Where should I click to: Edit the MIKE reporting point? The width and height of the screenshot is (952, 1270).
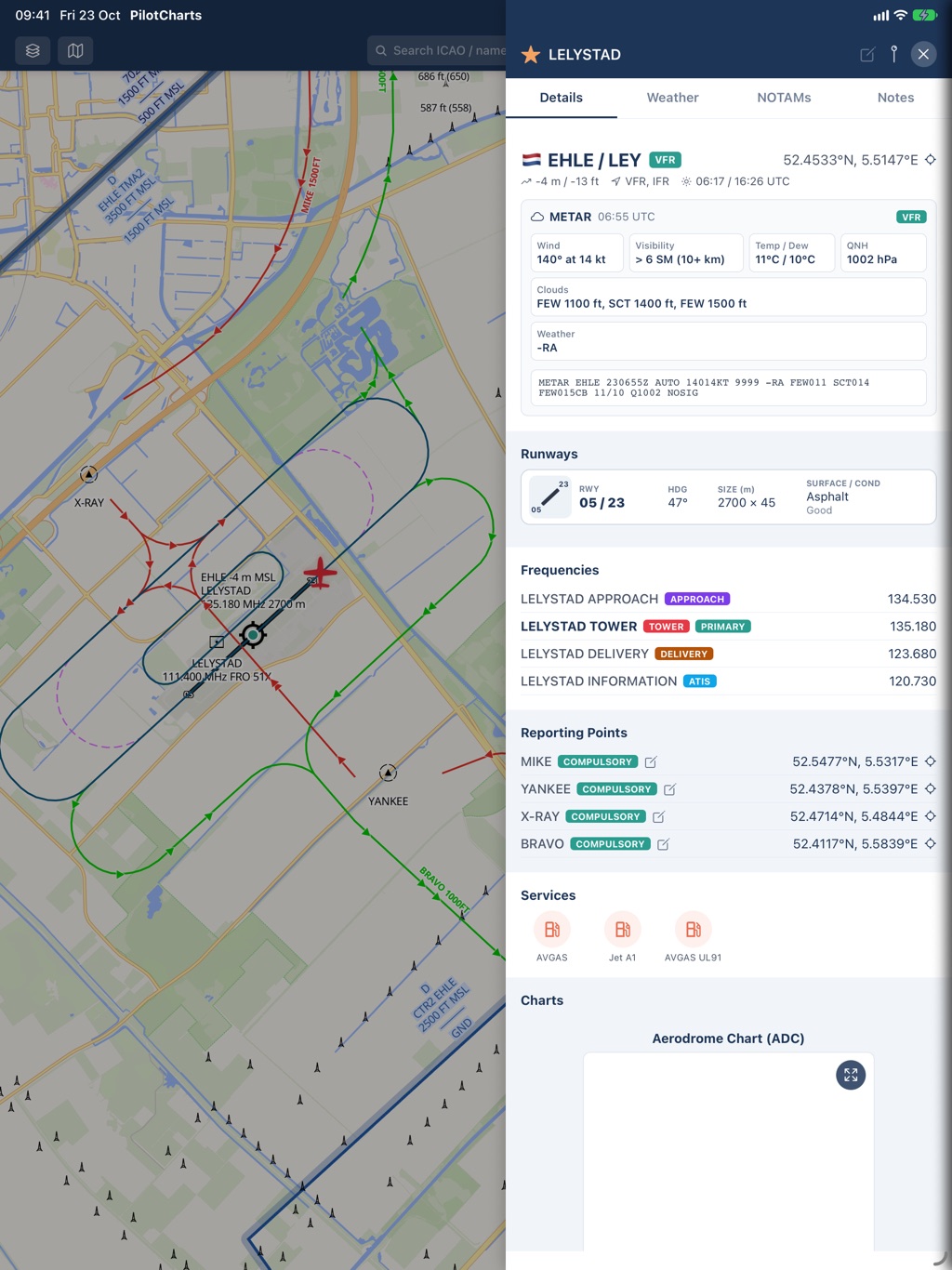(x=651, y=762)
